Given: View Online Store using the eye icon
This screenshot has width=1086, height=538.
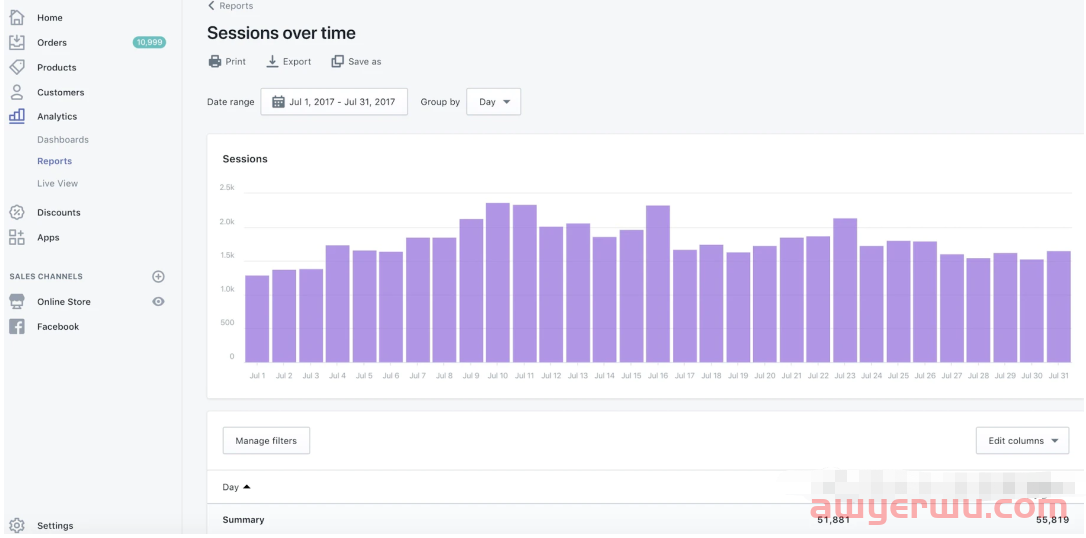Looking at the screenshot, I should tap(158, 301).
